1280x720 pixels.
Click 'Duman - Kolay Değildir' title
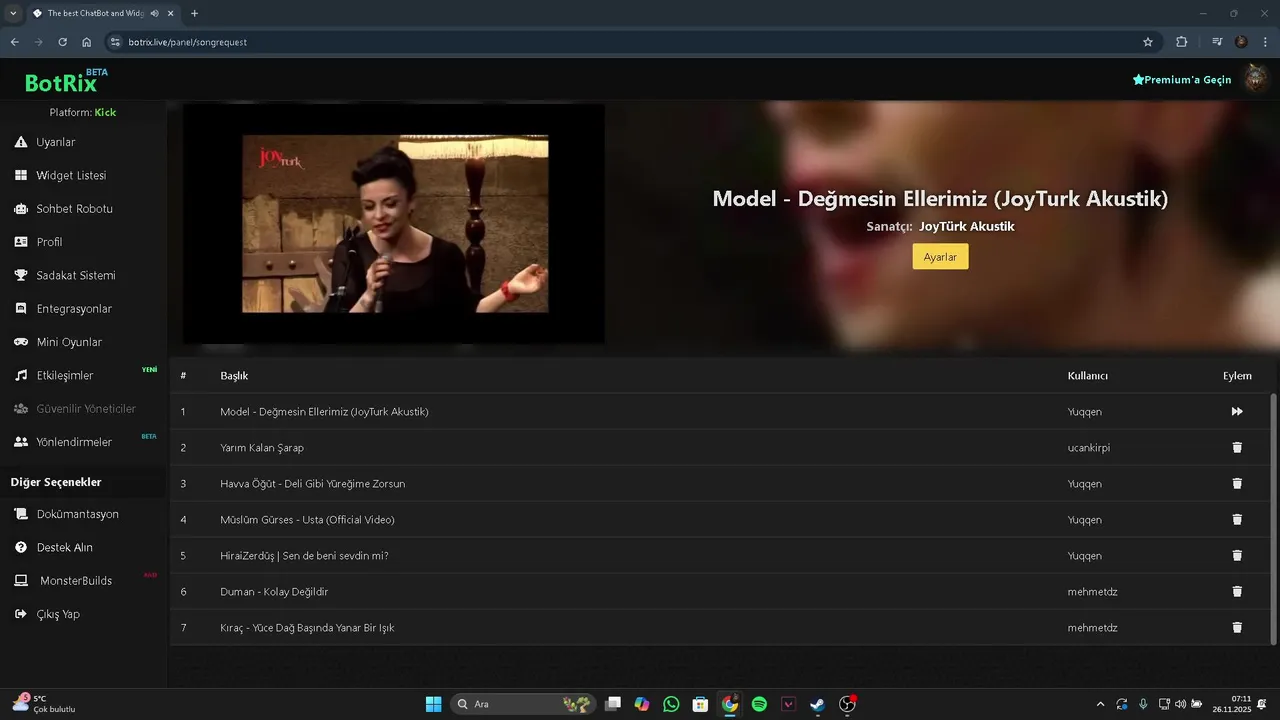[274, 591]
